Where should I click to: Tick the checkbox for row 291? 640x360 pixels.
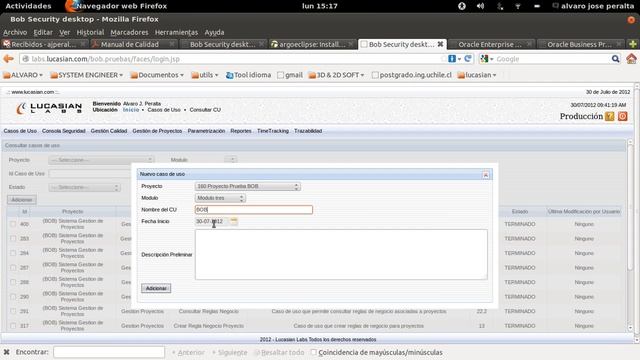13,311
